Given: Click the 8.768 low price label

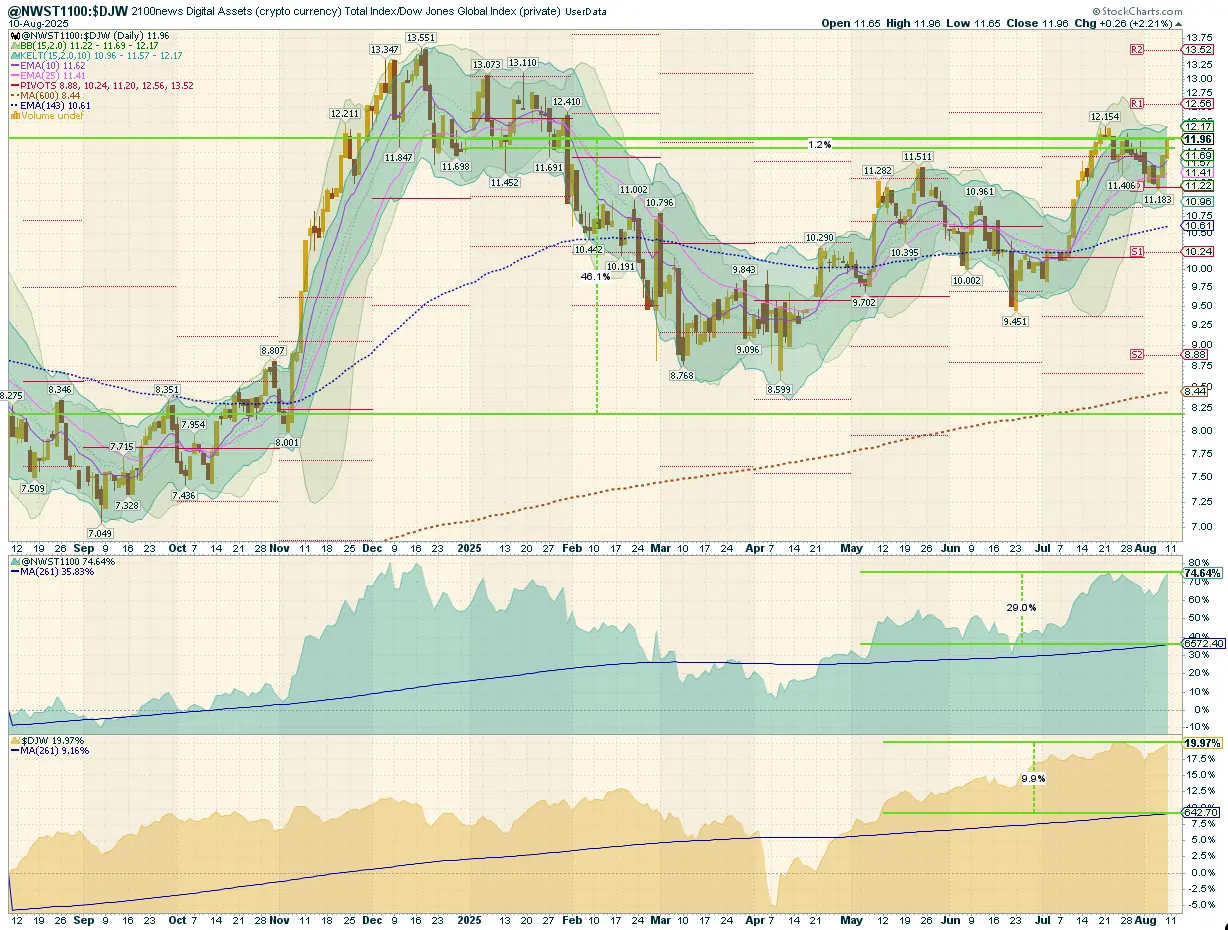Looking at the screenshot, I should pyautogui.click(x=682, y=375).
